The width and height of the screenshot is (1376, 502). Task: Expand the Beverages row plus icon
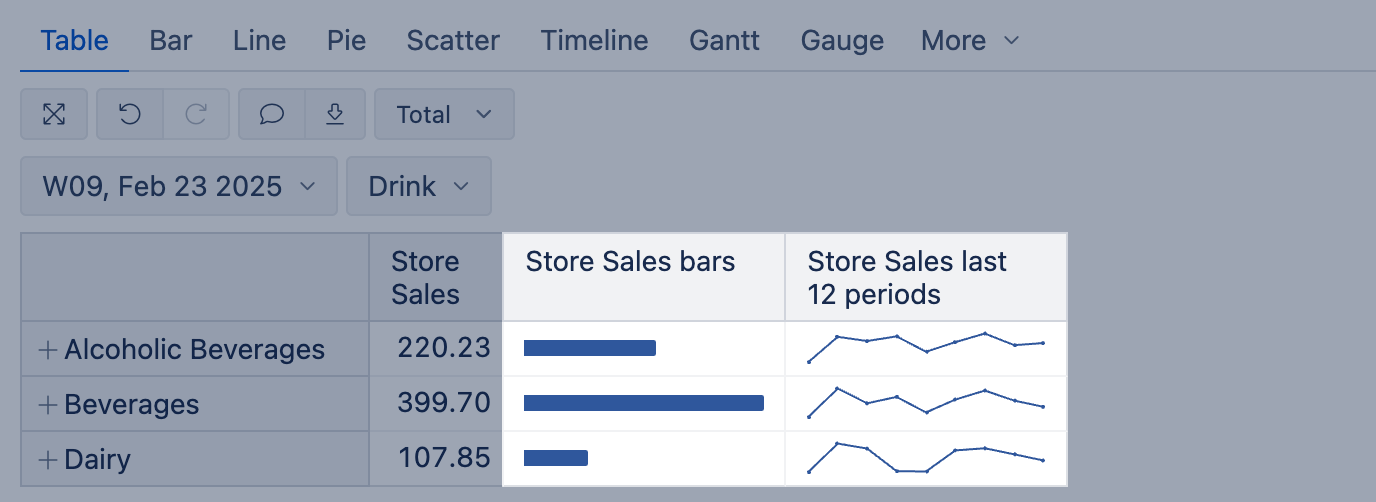47,405
